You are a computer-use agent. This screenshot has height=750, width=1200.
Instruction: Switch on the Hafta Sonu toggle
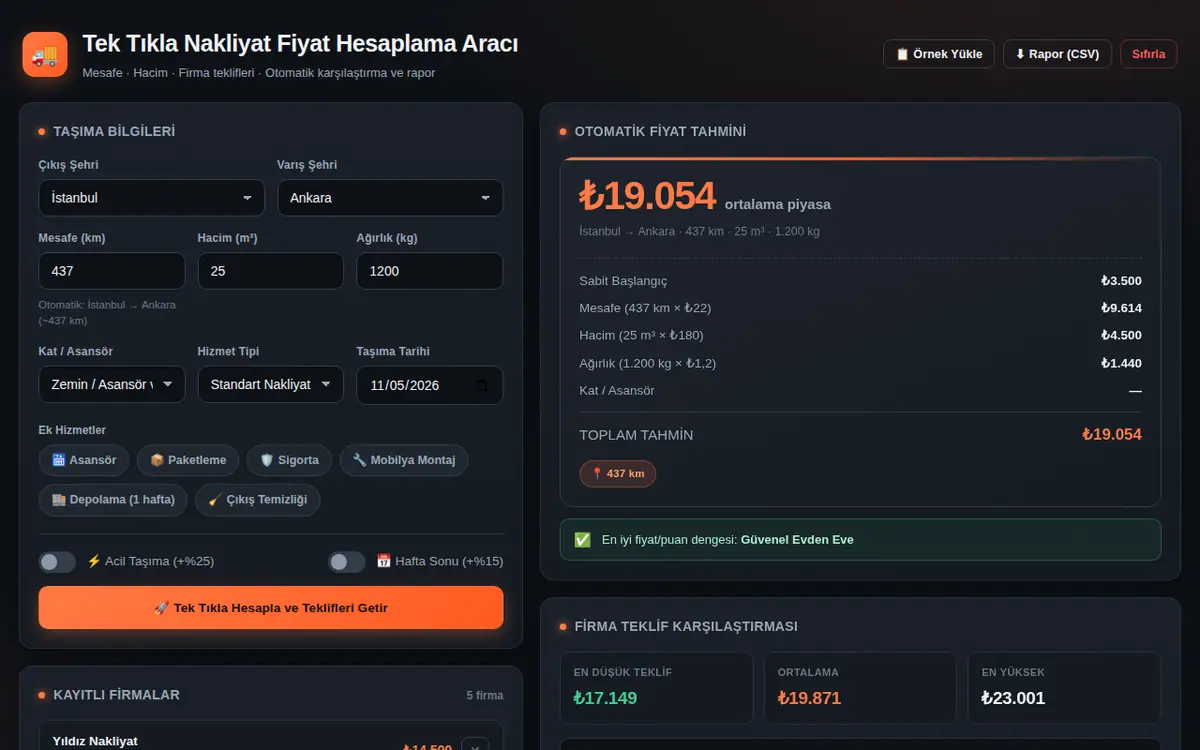coord(347,562)
